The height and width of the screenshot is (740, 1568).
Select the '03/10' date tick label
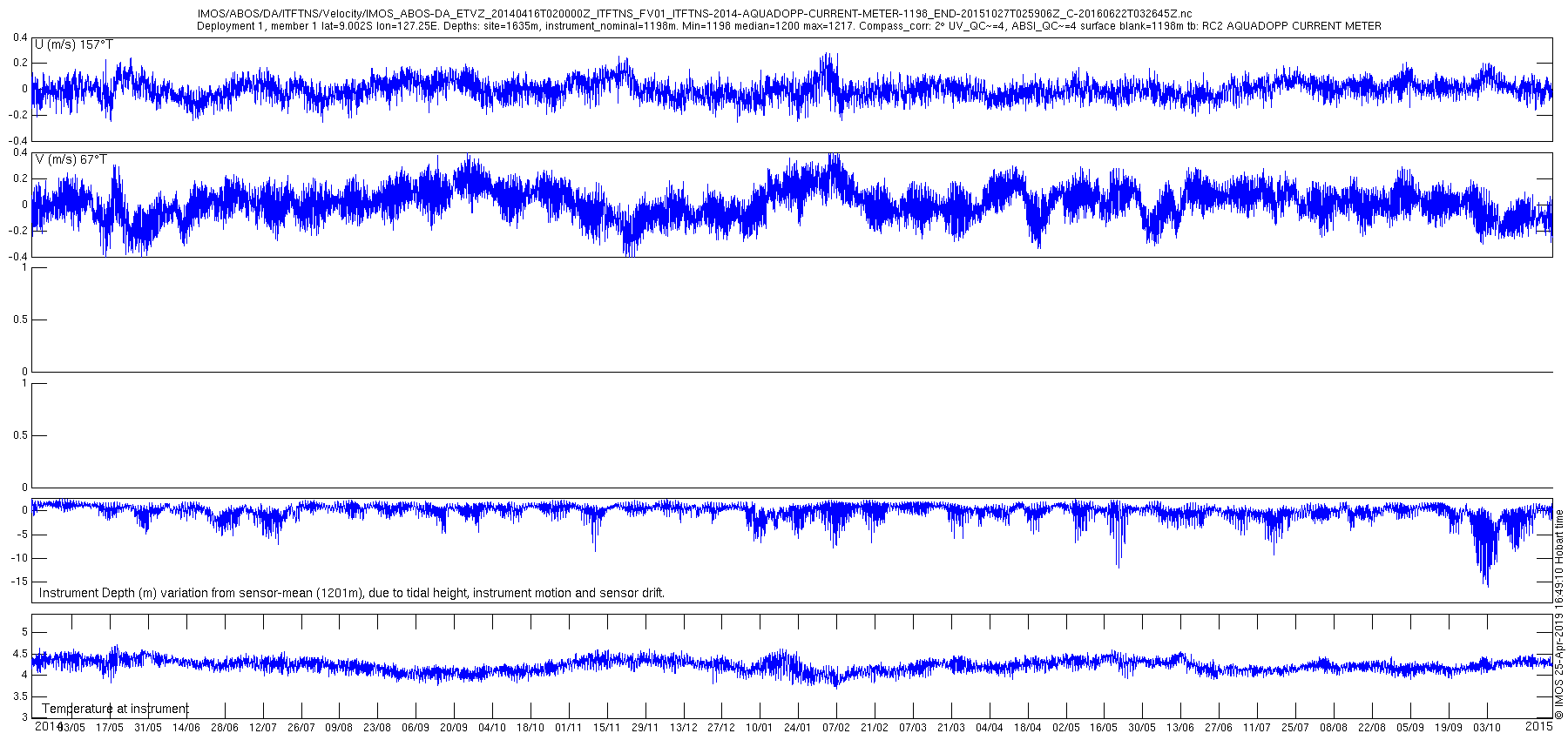coord(1486,728)
